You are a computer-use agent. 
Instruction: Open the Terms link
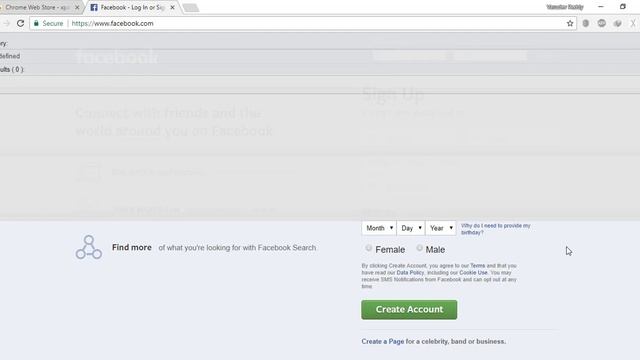pyautogui.click(x=478, y=266)
